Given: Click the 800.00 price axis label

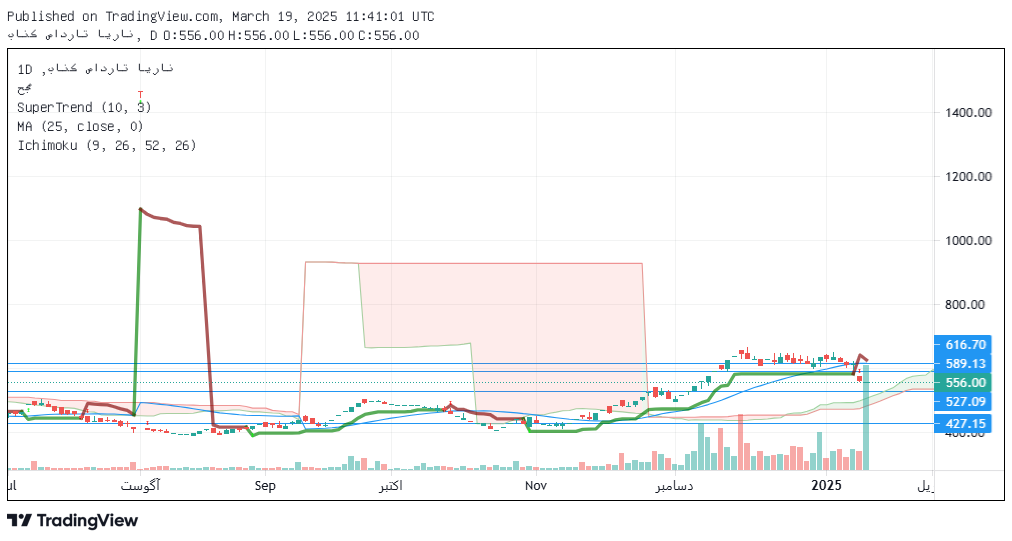Looking at the screenshot, I should [965, 305].
